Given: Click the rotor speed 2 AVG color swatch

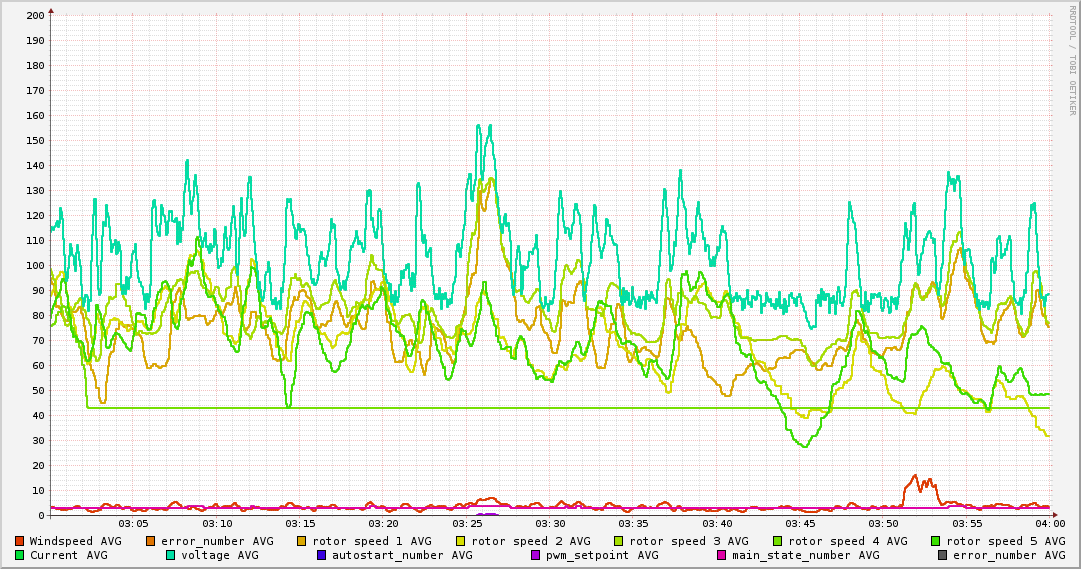Looking at the screenshot, I should point(461,541).
